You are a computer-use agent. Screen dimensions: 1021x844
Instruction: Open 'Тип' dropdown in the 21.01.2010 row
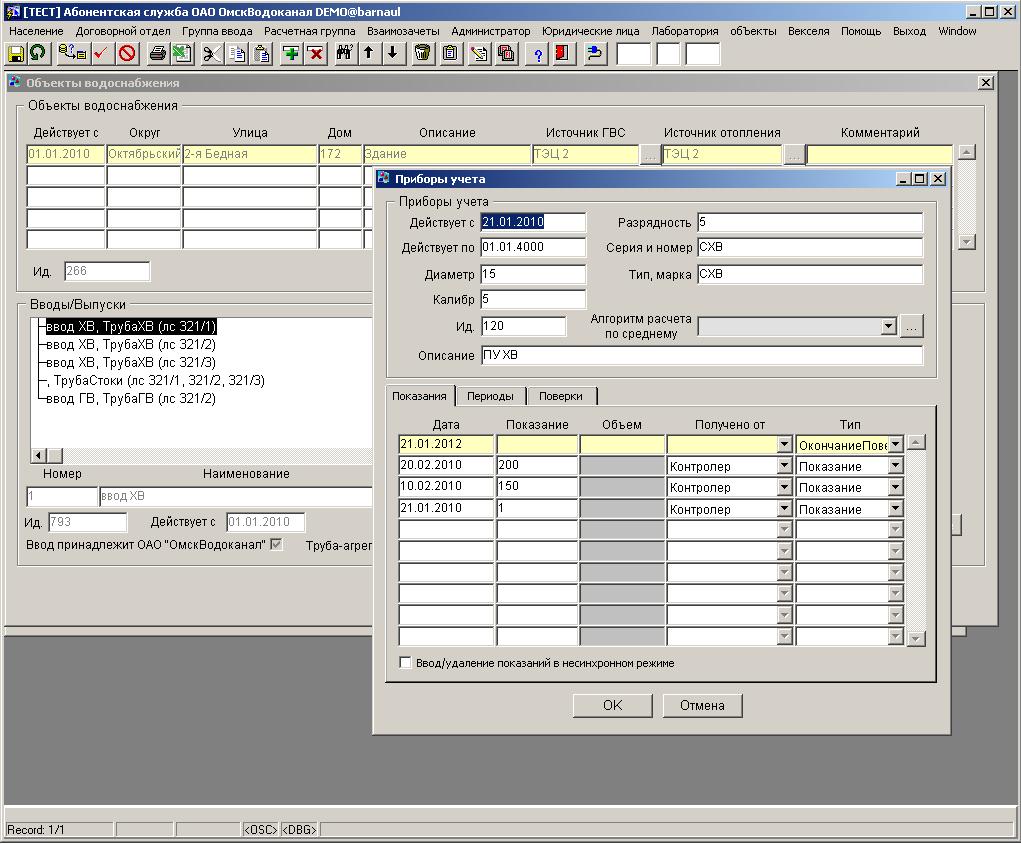click(895, 509)
